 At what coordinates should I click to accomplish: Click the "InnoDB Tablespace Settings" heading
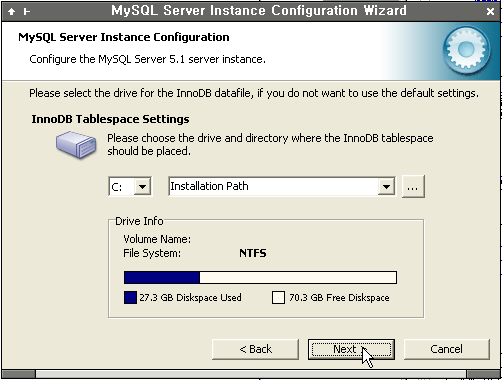pos(110,119)
